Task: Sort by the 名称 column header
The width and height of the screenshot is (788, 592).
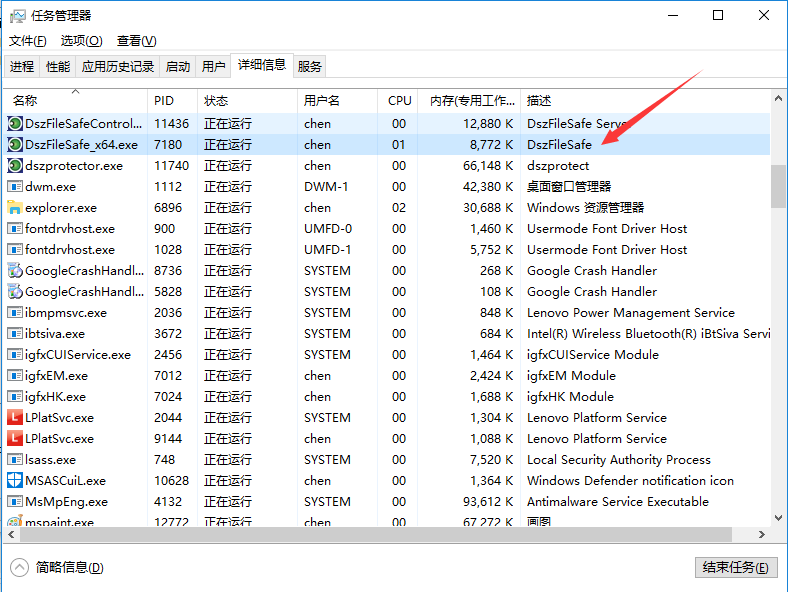Action: pyautogui.click(x=75, y=101)
